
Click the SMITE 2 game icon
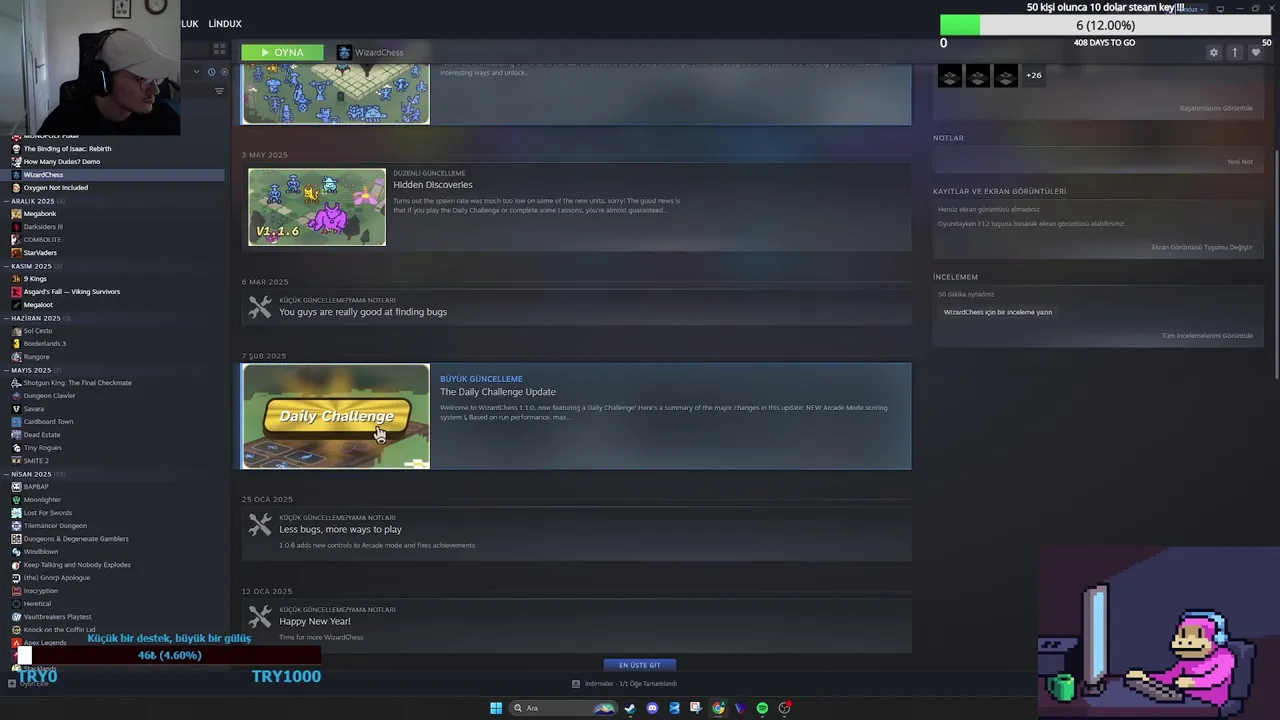point(16,461)
